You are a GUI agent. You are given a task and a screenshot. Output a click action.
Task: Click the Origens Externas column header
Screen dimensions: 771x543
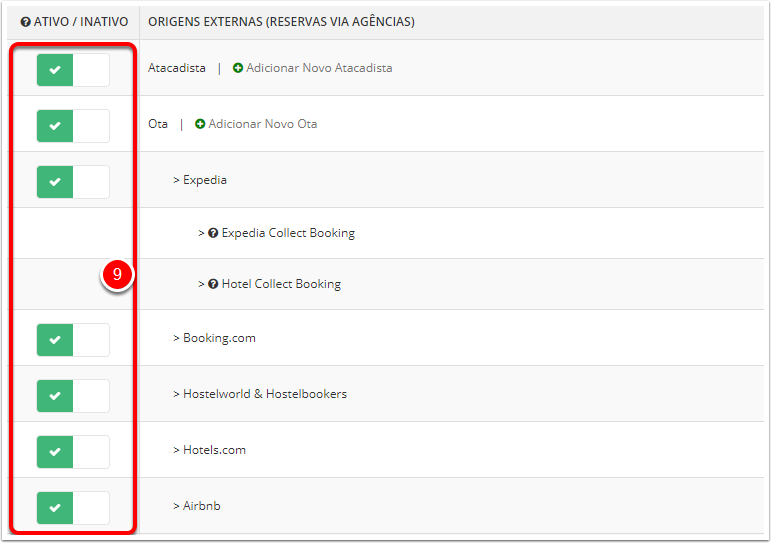click(281, 22)
